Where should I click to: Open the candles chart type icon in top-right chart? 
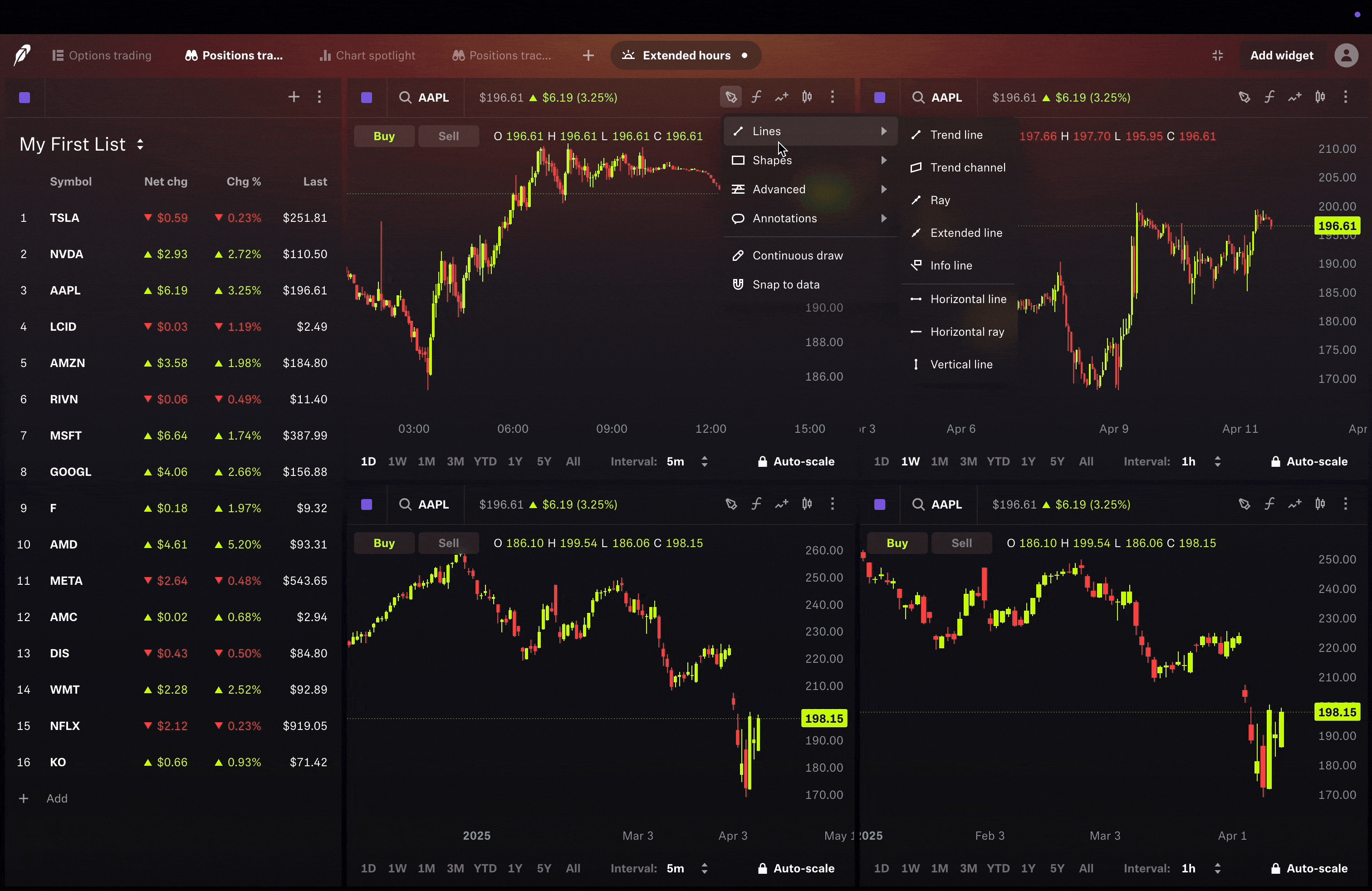coord(1320,98)
